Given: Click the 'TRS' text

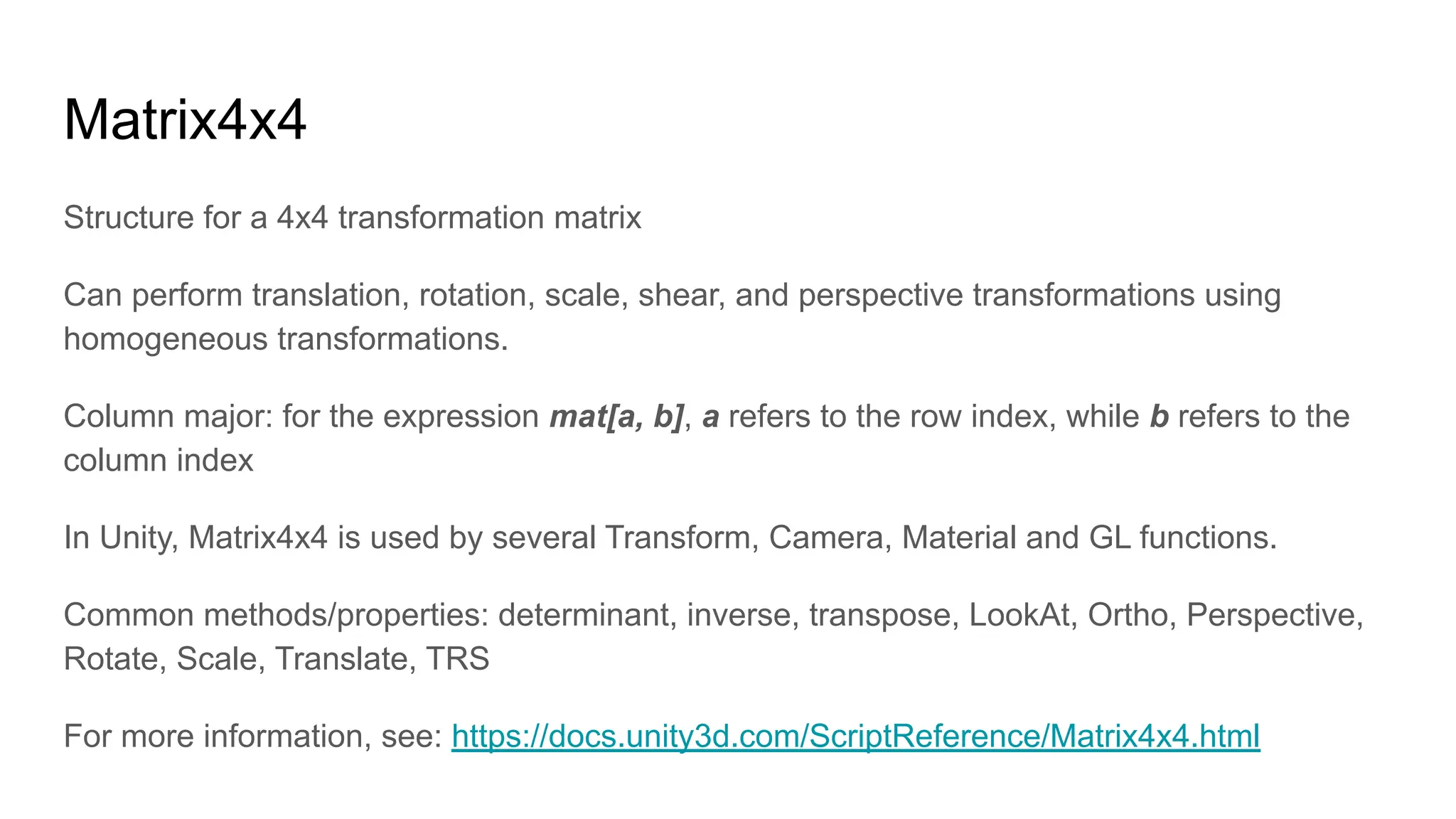Looking at the screenshot, I should point(457,658).
